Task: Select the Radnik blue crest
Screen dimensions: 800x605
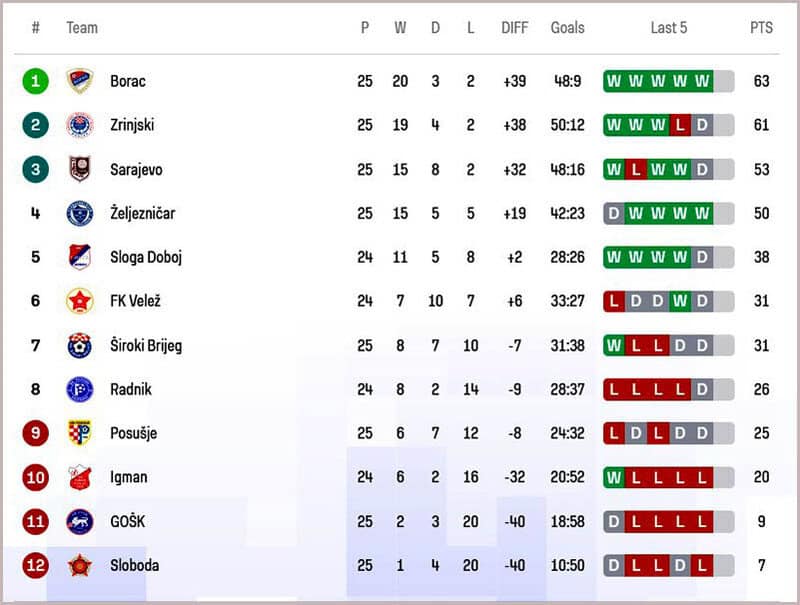Action: tap(79, 389)
